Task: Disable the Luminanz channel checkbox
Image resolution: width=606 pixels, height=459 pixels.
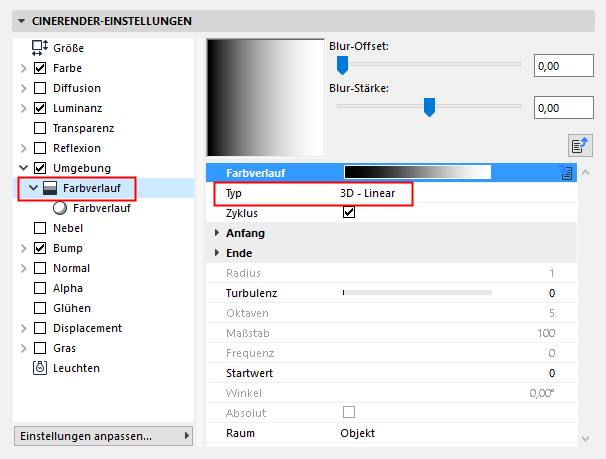Action: pos(41,108)
